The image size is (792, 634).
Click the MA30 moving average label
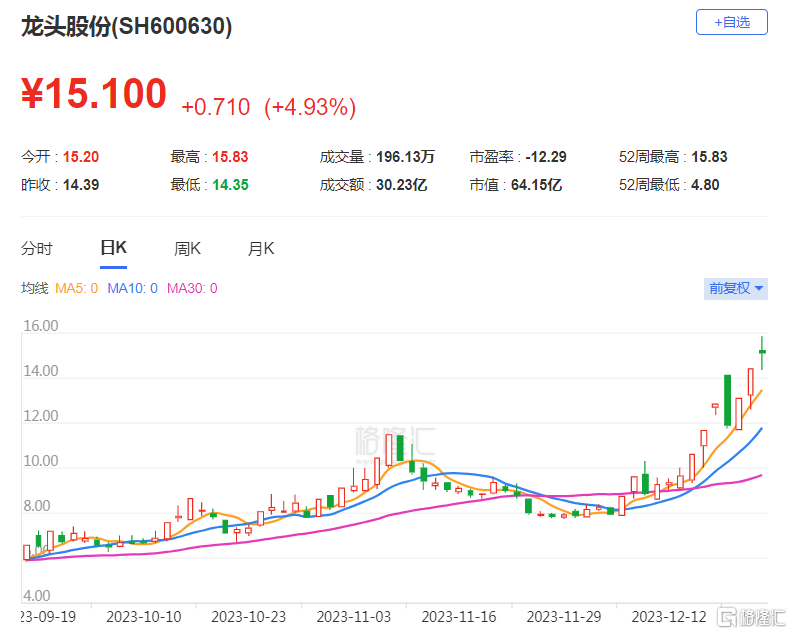click(192, 288)
